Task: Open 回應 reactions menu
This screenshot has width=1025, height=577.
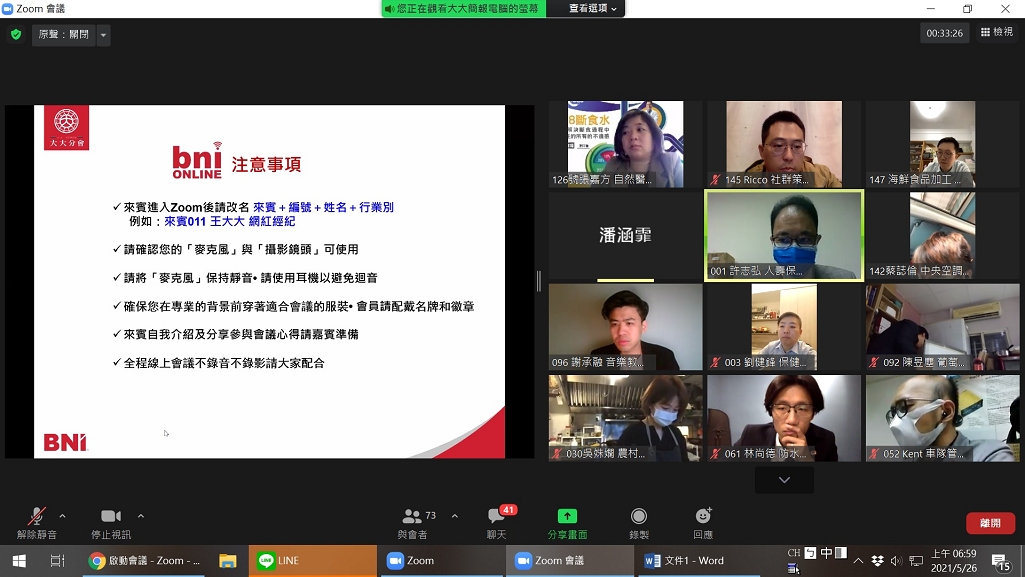Action: [703, 523]
